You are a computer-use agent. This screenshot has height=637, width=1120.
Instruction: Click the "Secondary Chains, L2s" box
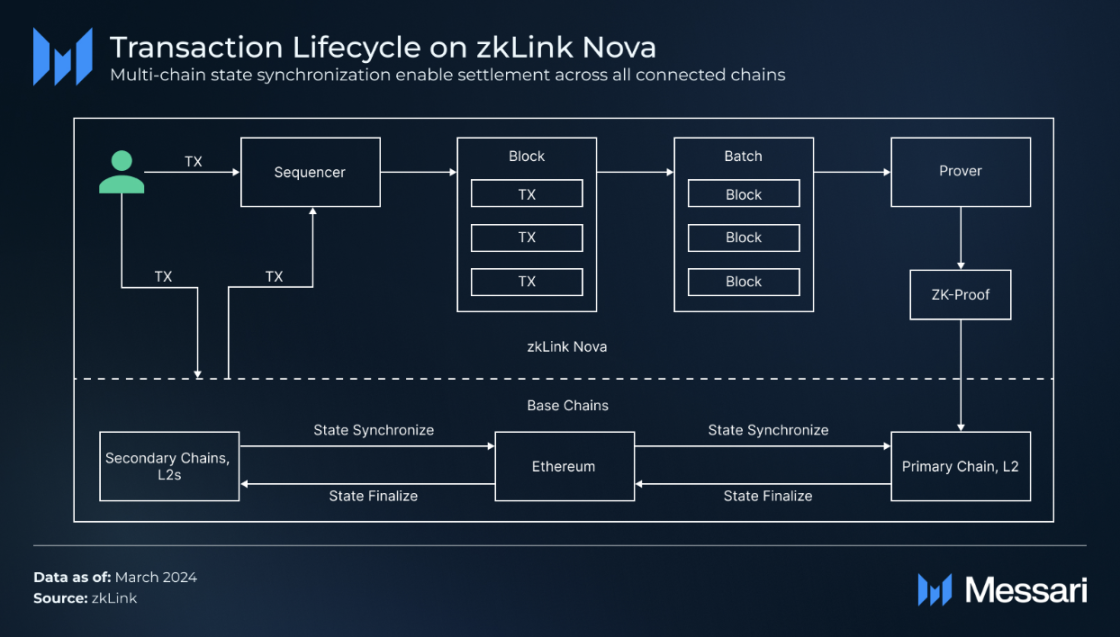coord(169,466)
